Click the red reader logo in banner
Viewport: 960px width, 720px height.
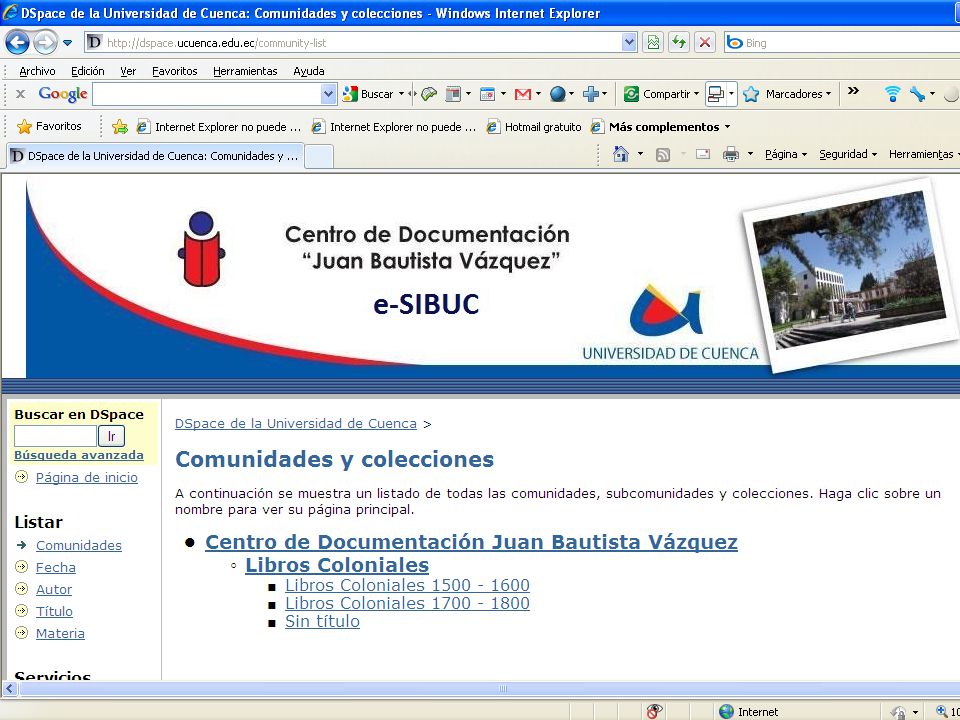[x=201, y=249]
